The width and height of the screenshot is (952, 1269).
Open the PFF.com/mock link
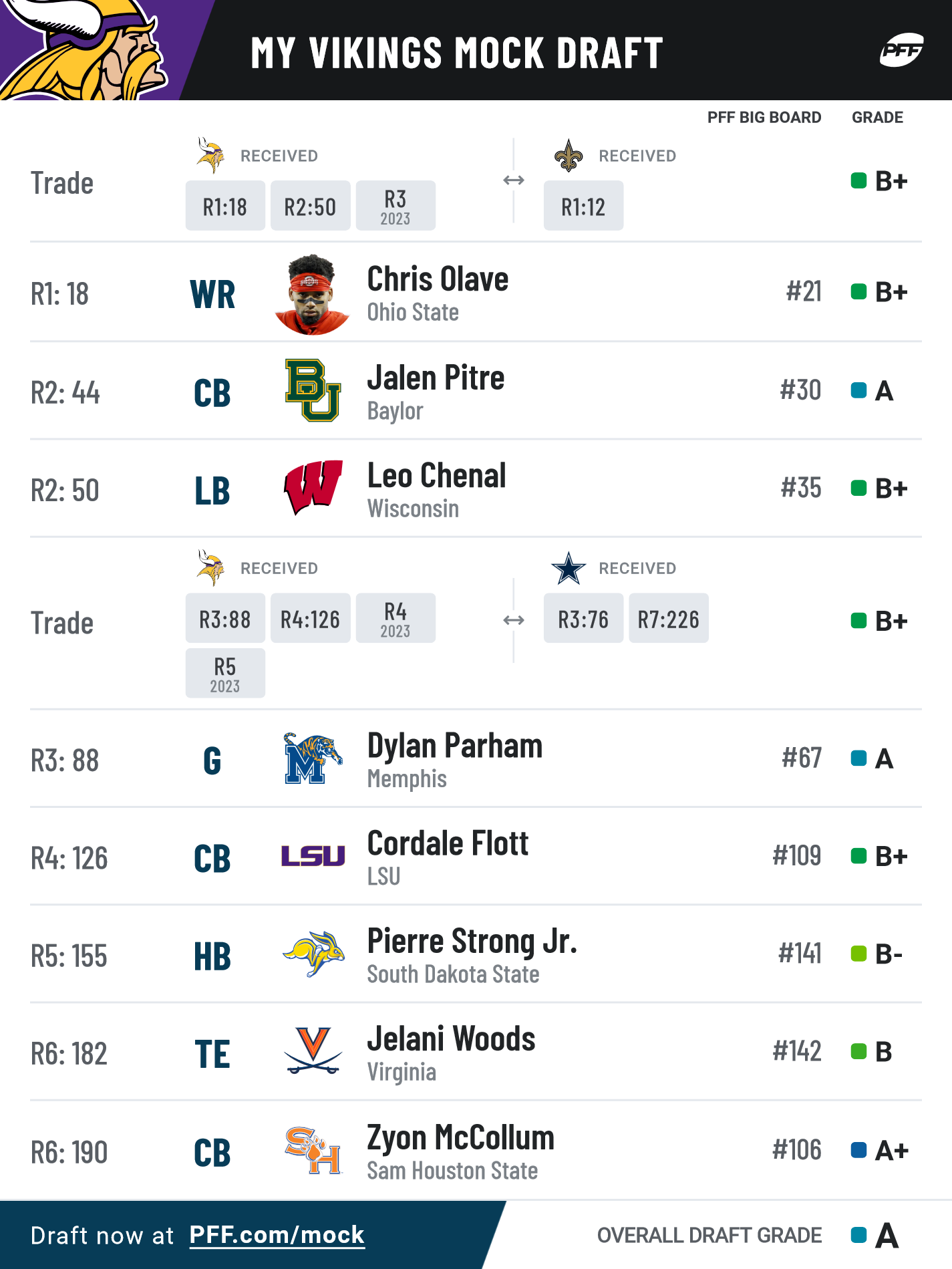pos(277,1236)
